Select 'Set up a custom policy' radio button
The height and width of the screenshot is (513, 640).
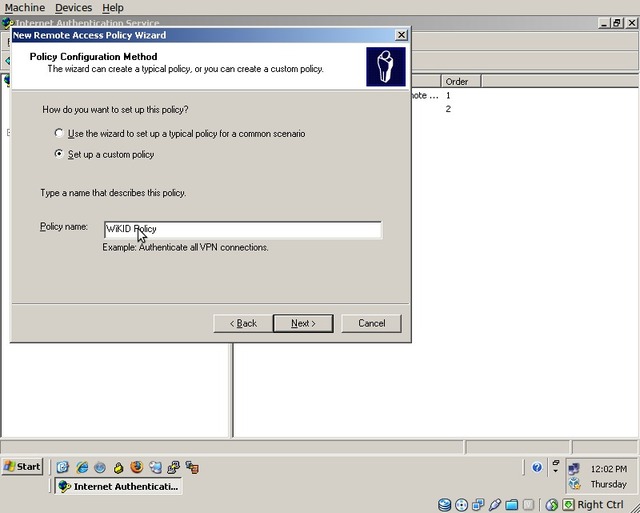[60, 155]
